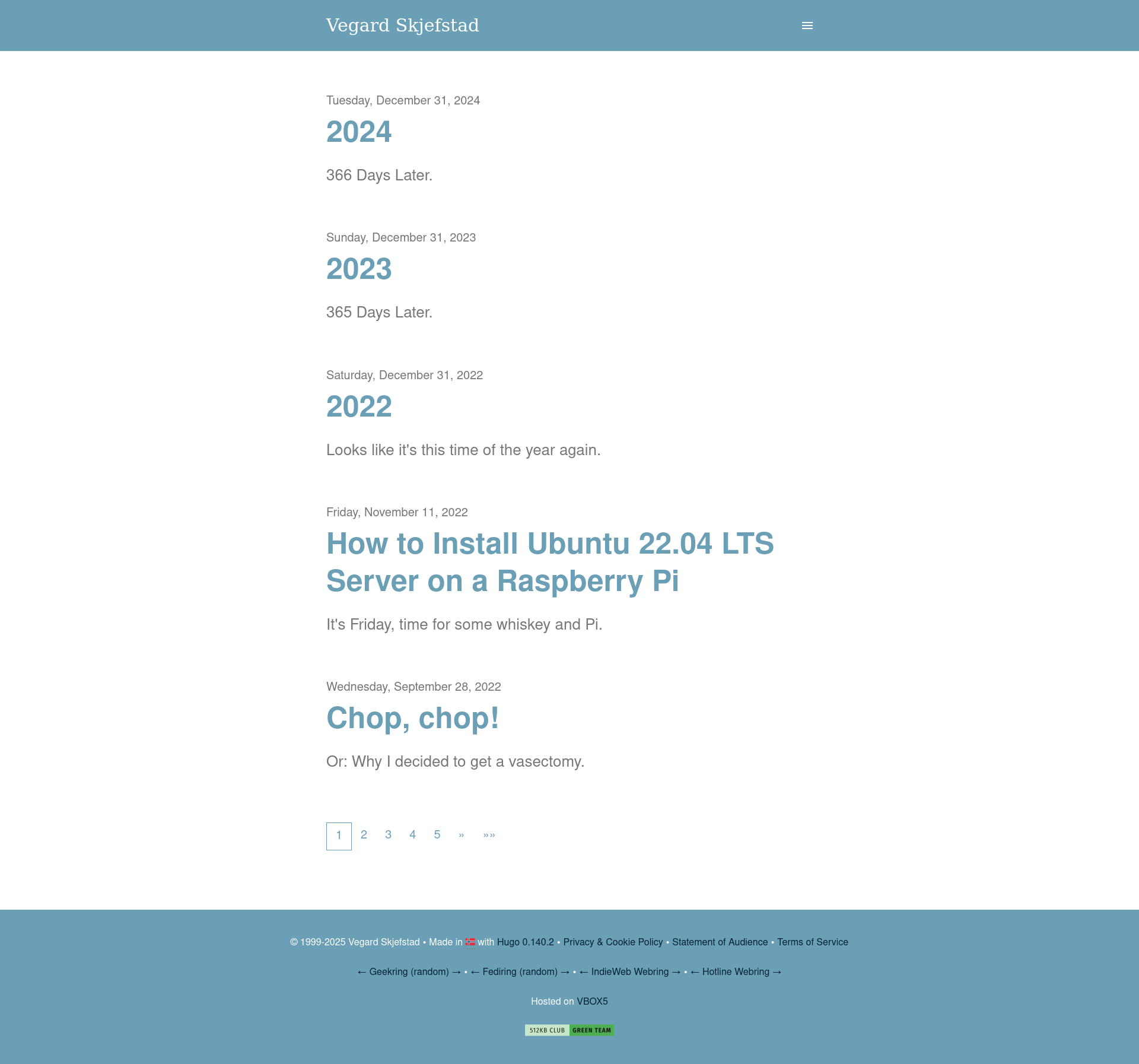Viewport: 1139px width, 1064px height.
Task: Go to page 5
Action: pyautogui.click(x=437, y=835)
